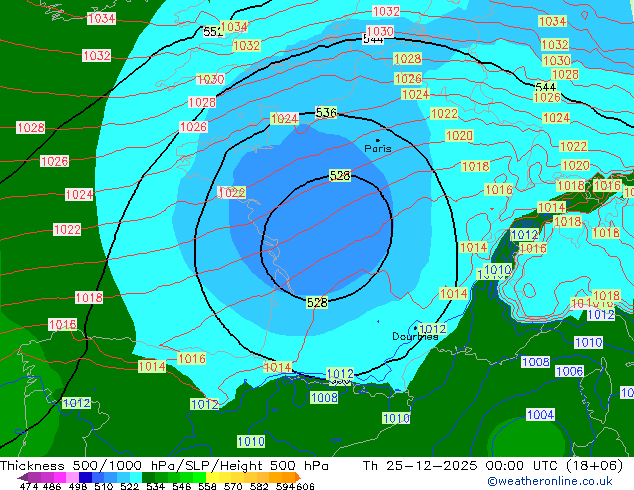Click the blue 1010 label at bottom center
Viewport: 634px width, 490px height.
(251, 441)
